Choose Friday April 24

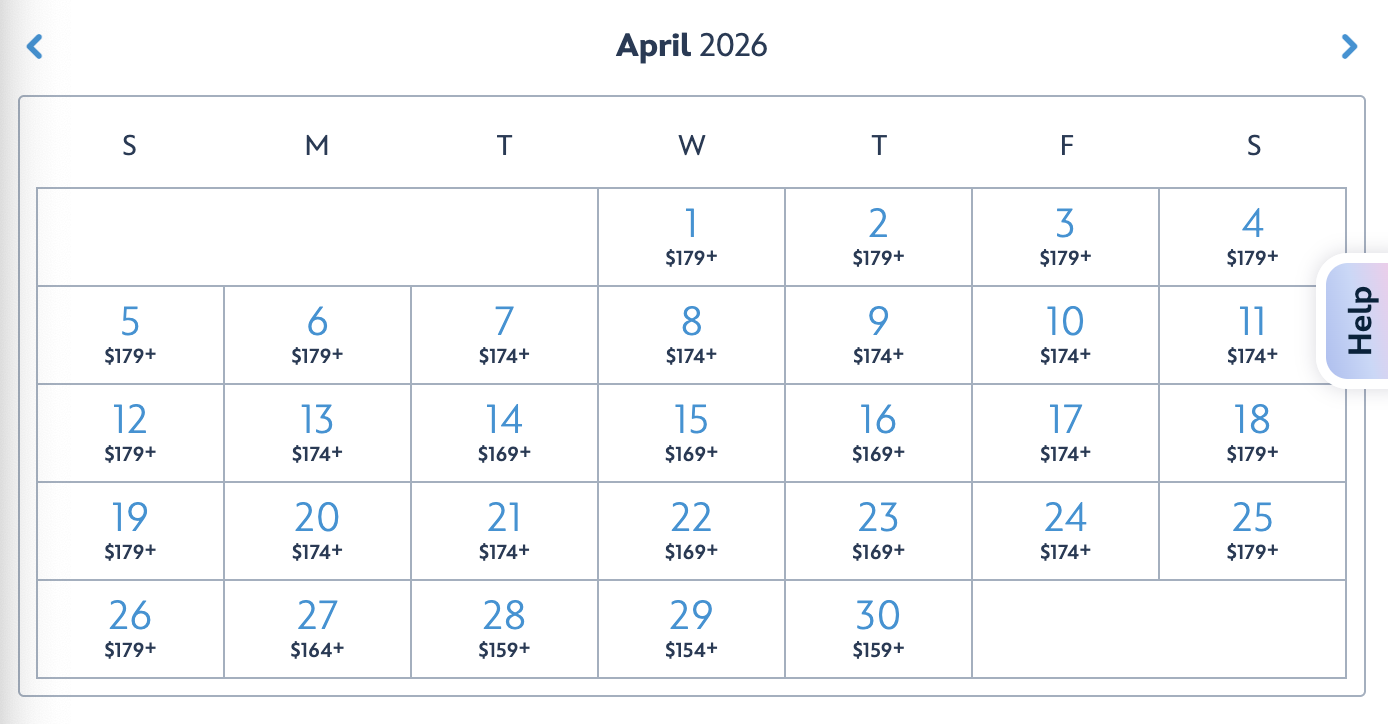click(x=1065, y=531)
